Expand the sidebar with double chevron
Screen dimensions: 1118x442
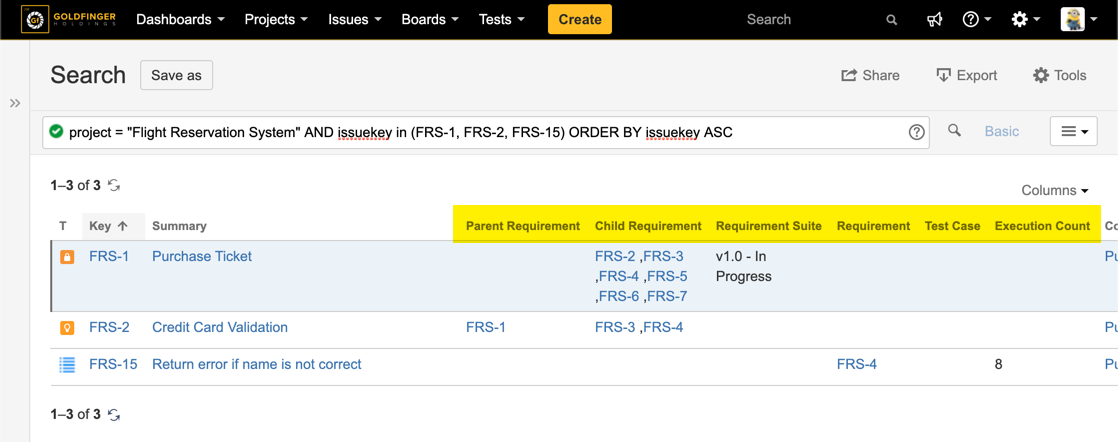coord(15,103)
